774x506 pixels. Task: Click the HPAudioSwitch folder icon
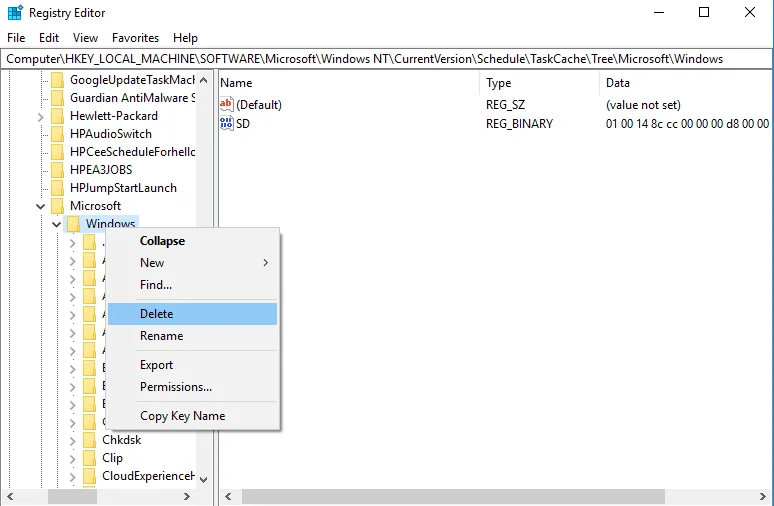pyautogui.click(x=58, y=134)
